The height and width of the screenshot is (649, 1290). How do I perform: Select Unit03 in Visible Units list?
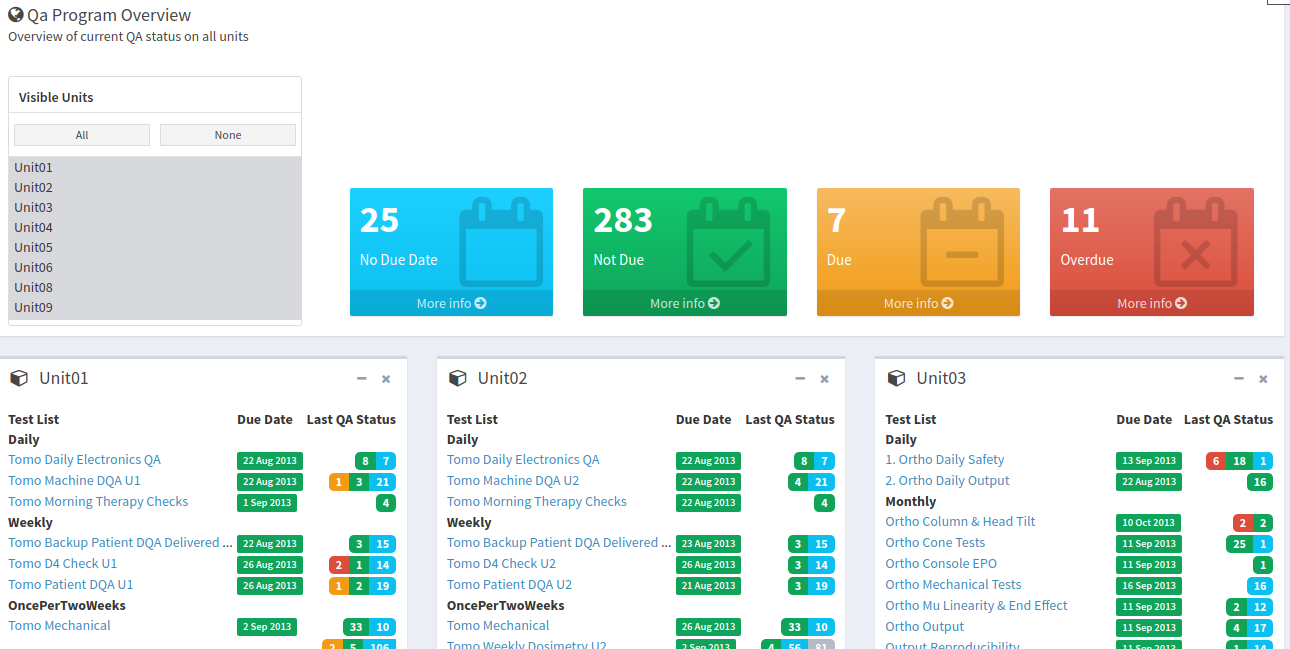[155, 207]
